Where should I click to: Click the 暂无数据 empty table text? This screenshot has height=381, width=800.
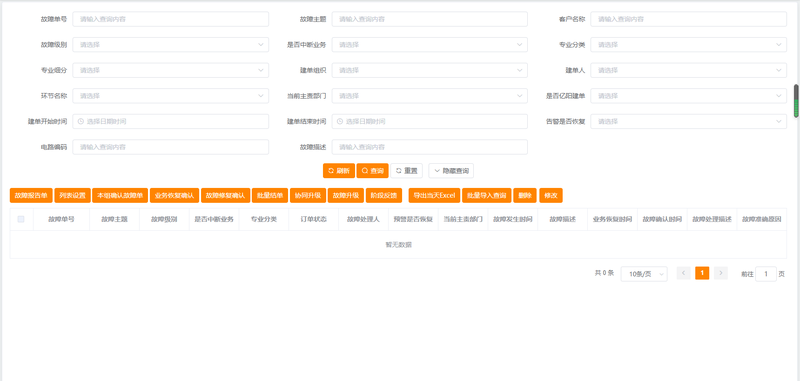pos(398,245)
